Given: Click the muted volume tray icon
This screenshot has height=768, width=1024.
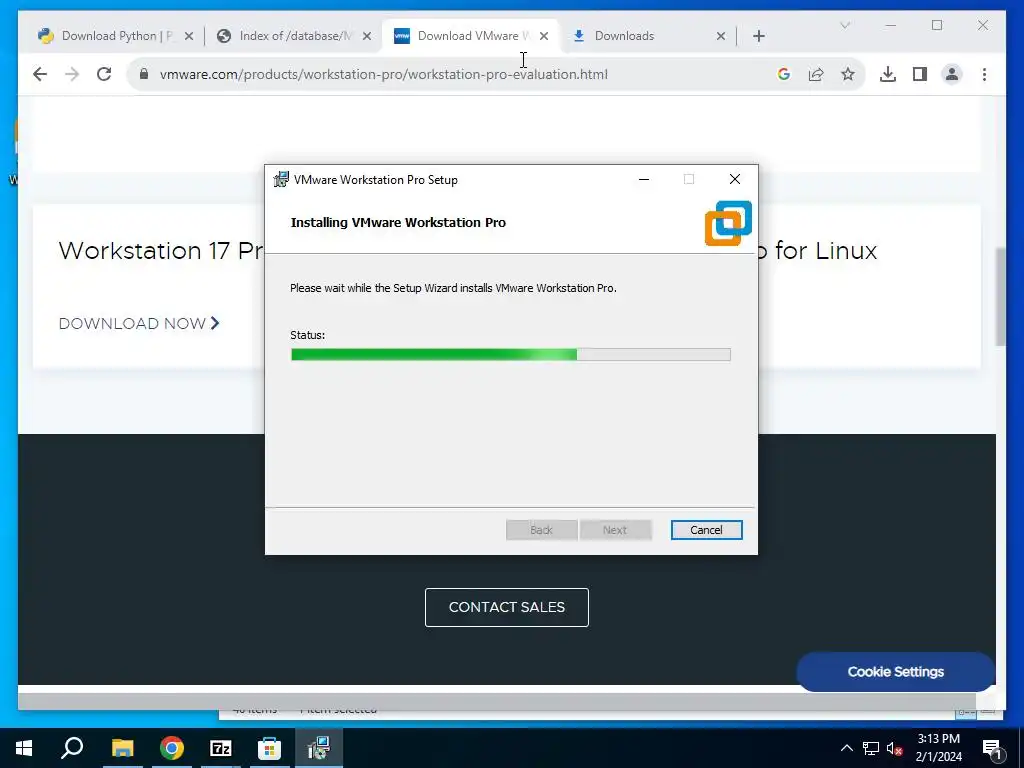Looking at the screenshot, I should pos(894,748).
